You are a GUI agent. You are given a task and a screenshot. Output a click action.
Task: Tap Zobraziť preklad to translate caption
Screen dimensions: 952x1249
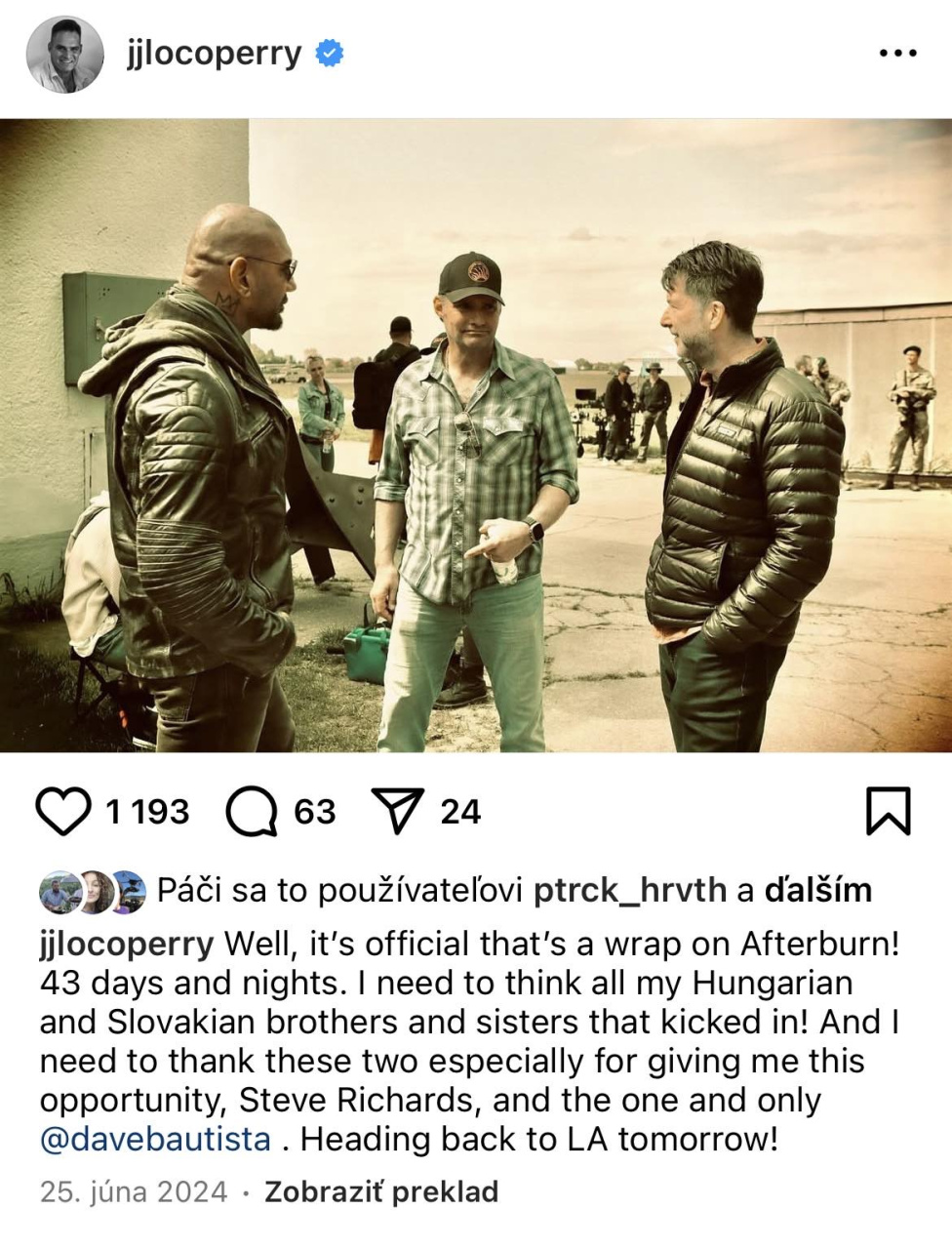tap(381, 1191)
